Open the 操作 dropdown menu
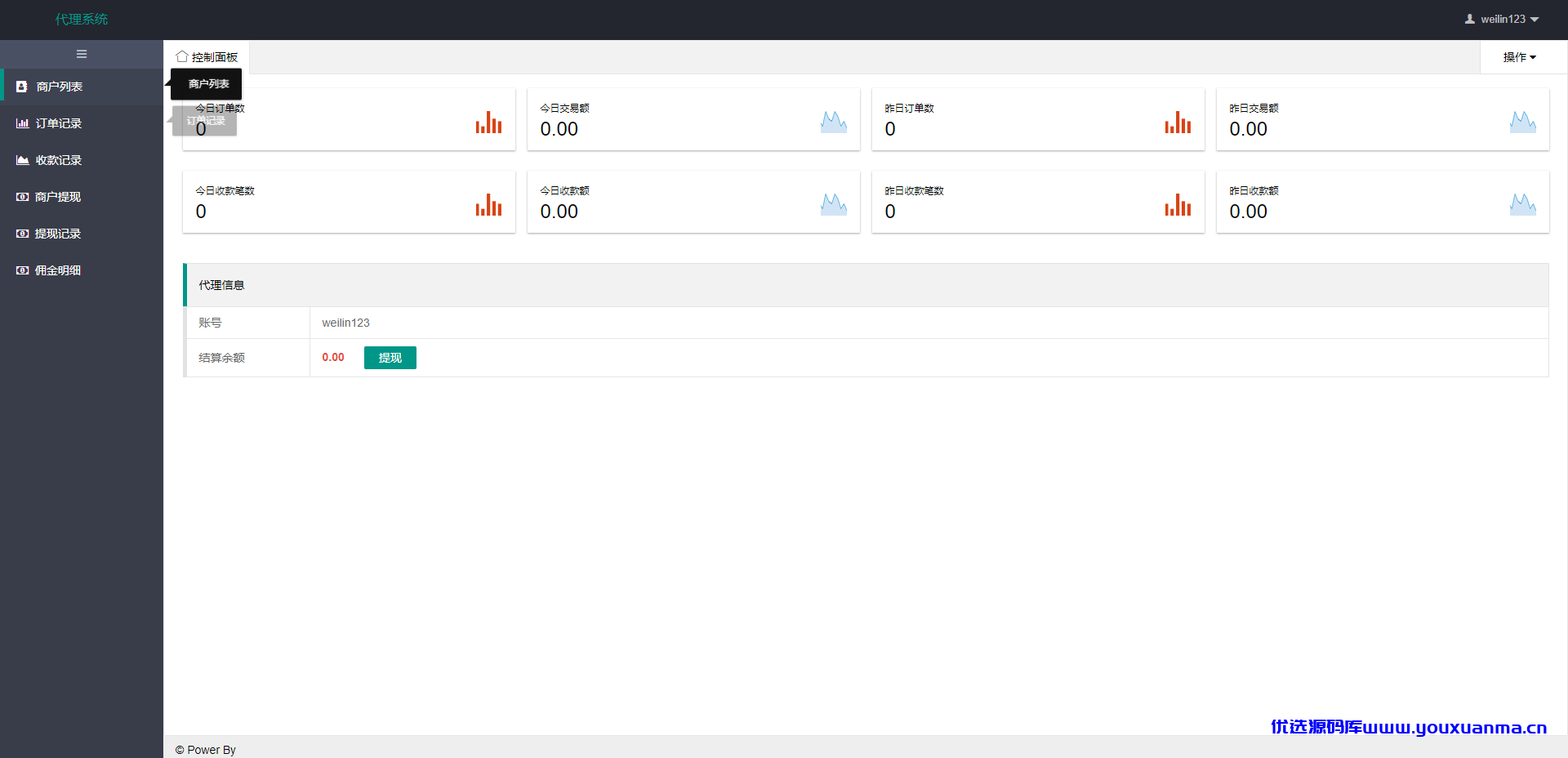This screenshot has width=1568, height=758. (1520, 57)
